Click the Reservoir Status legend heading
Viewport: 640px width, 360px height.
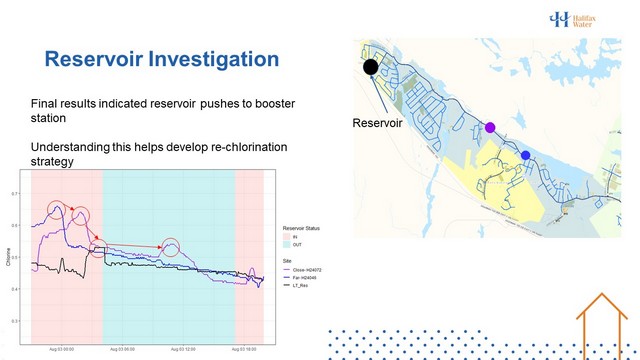(301, 228)
